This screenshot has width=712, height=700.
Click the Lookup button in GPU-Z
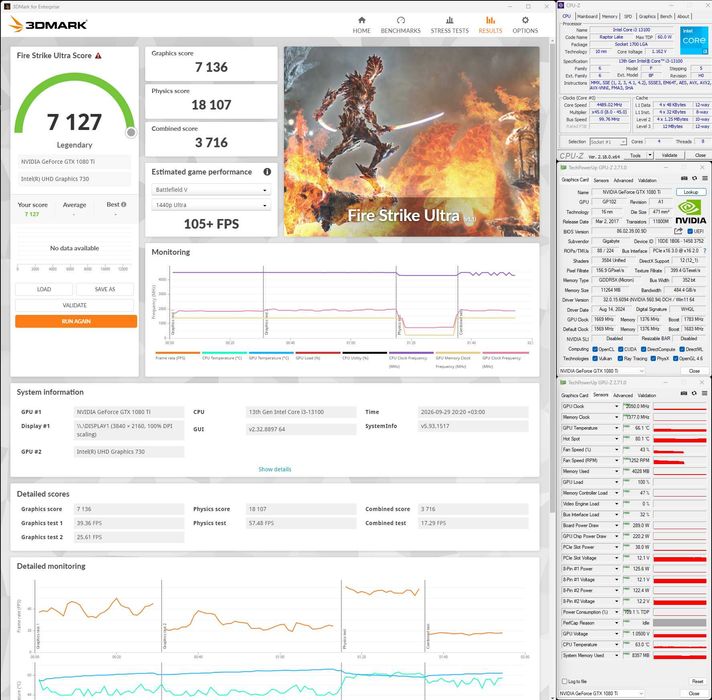tap(691, 192)
